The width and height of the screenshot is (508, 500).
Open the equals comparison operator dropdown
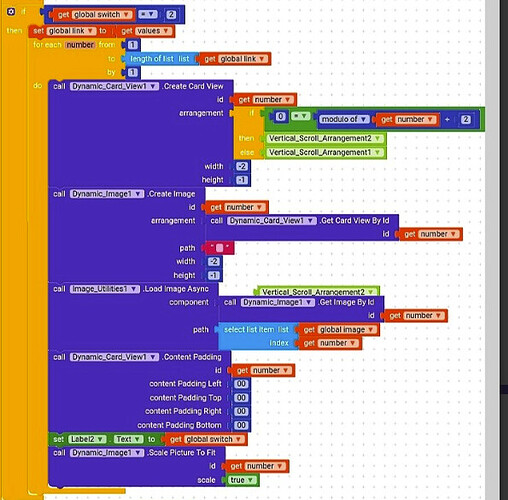coord(148,14)
